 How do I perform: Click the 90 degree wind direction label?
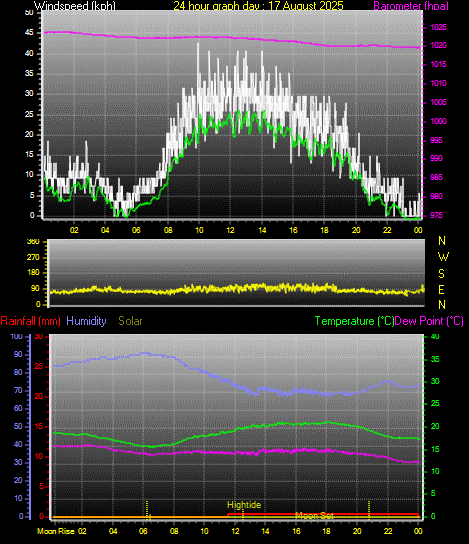[x=35, y=289]
